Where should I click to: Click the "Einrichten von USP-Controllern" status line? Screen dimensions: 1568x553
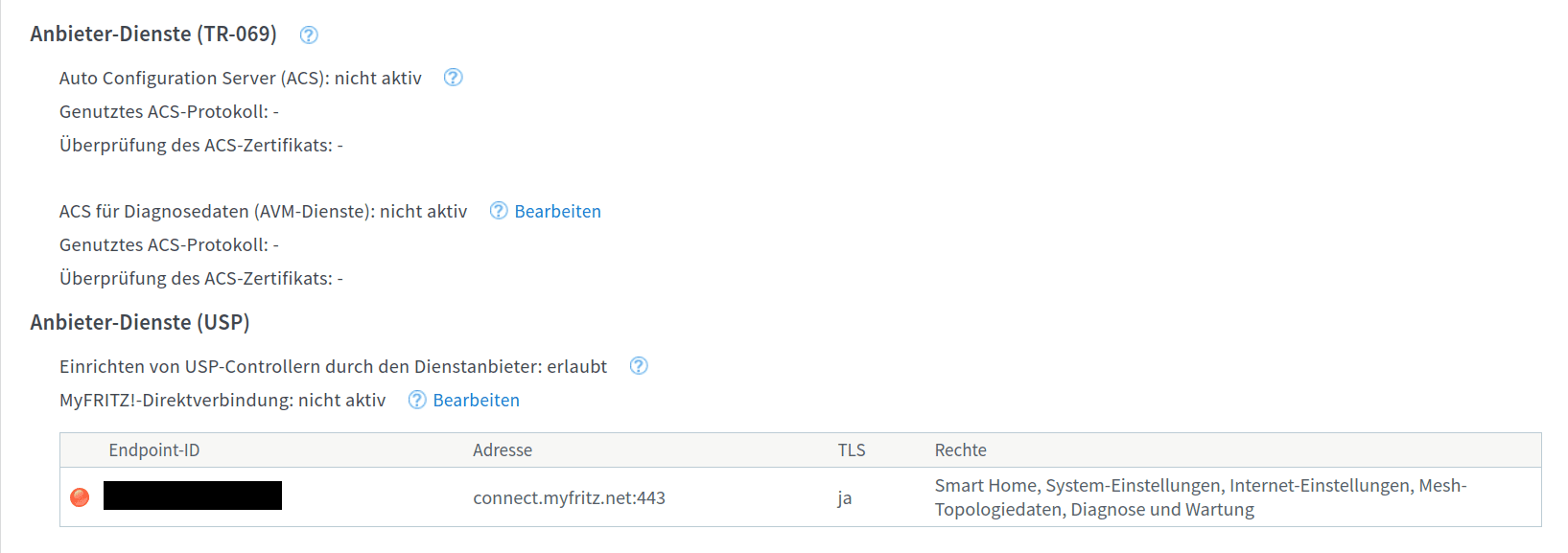pyautogui.click(x=333, y=366)
